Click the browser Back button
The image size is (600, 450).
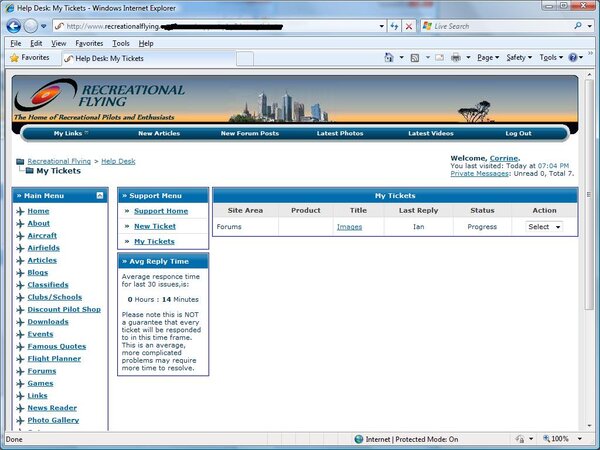(14, 26)
